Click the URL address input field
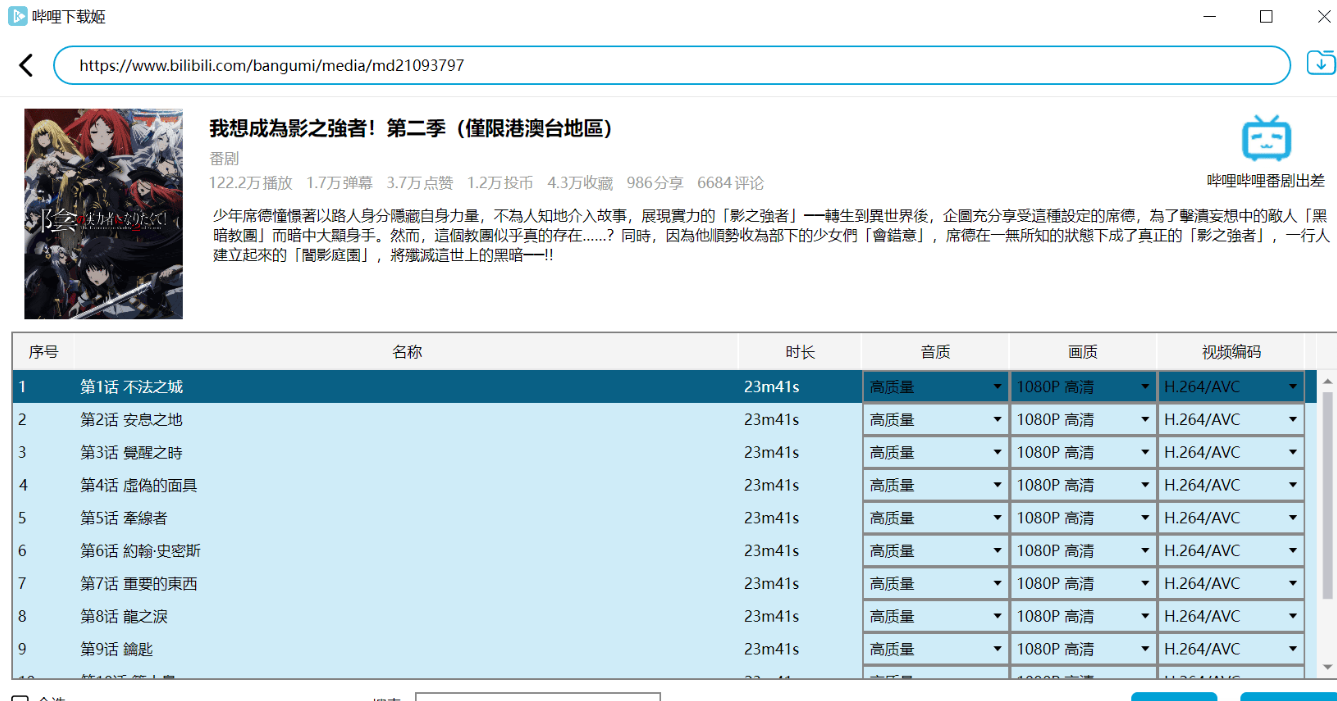 (x=672, y=66)
